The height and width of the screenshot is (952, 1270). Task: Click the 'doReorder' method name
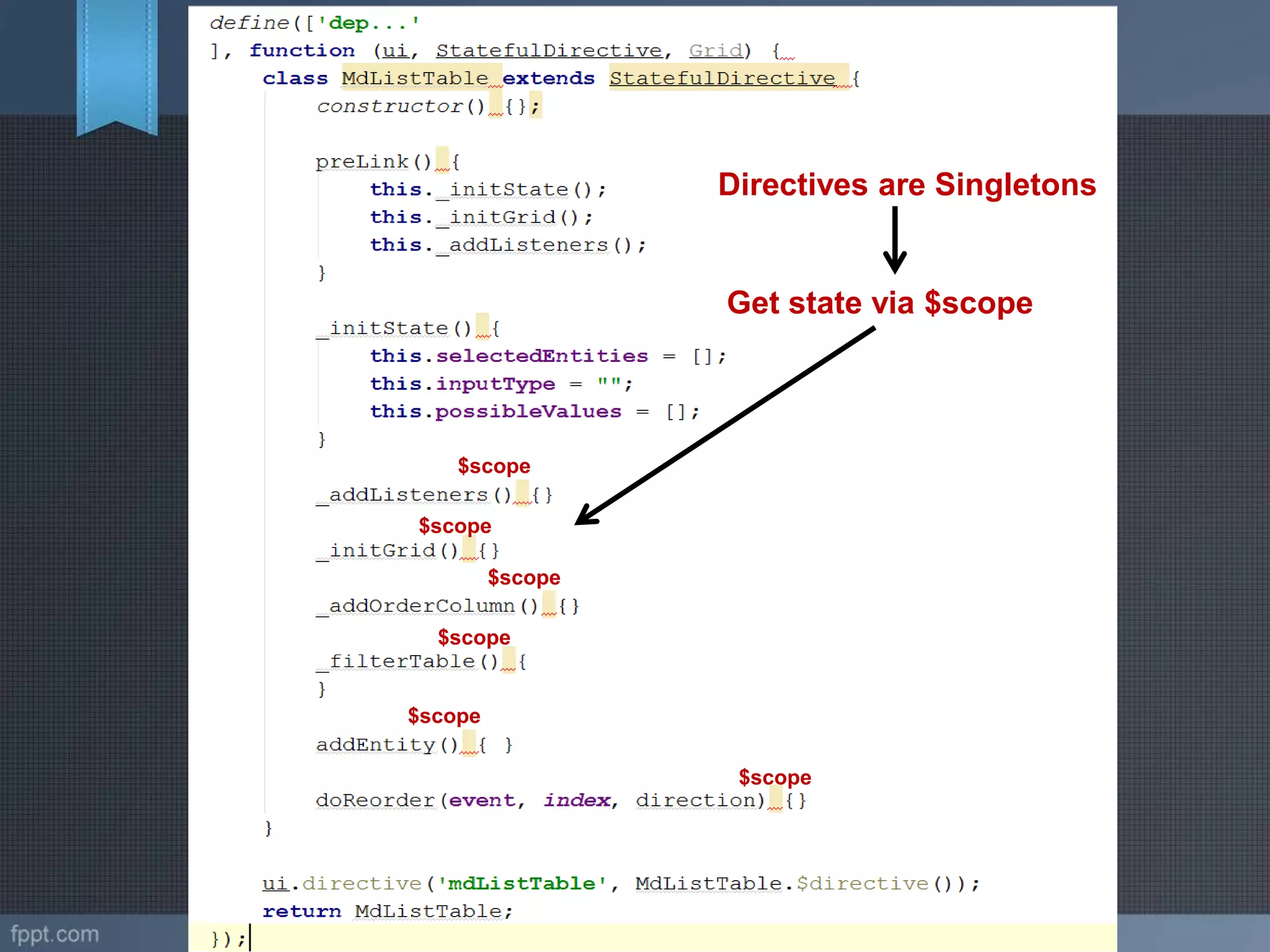point(375,801)
